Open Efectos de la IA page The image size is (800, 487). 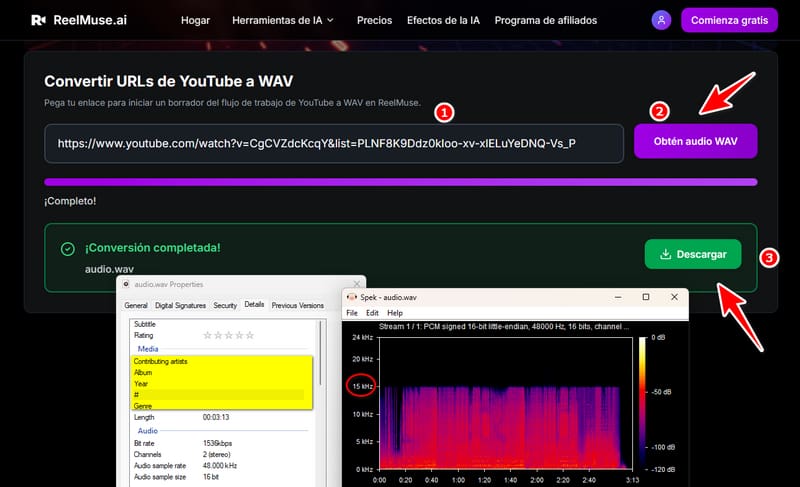coord(443,20)
